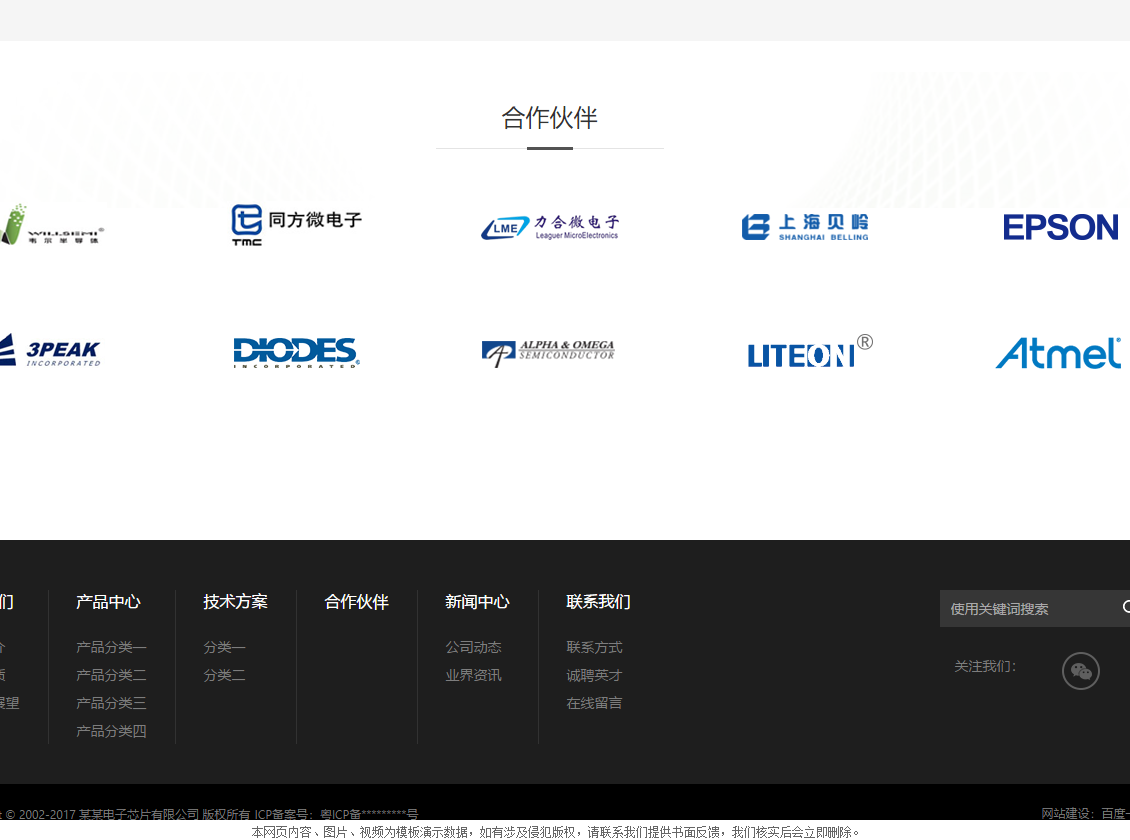Open the 诚聘英才 careers link
Image resolution: width=1130 pixels, height=840 pixels.
click(594, 675)
